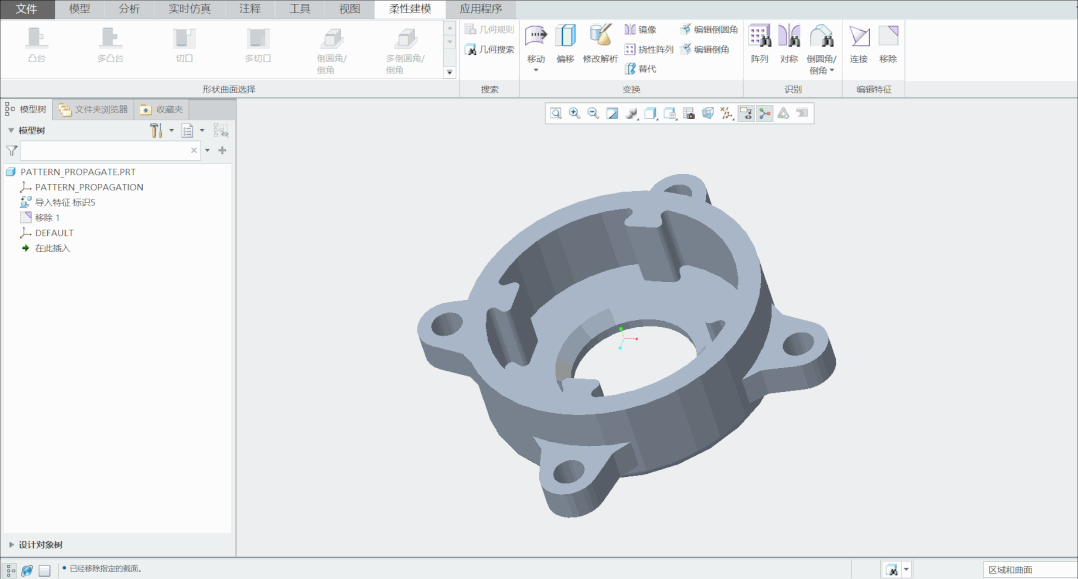This screenshot has height=579, width=1078.
Task: Toggle simulation display triangle icon
Action: (783, 113)
